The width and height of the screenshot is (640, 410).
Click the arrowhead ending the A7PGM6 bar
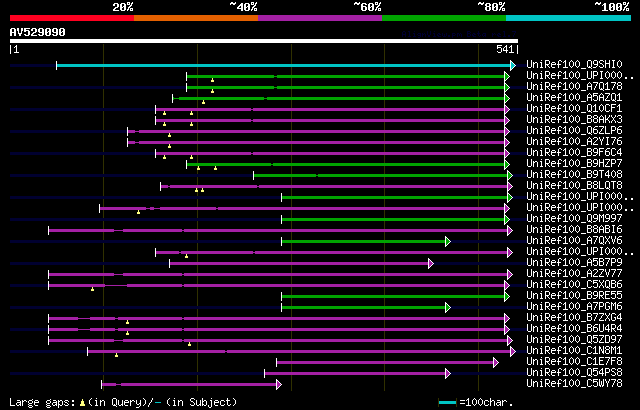448,308
